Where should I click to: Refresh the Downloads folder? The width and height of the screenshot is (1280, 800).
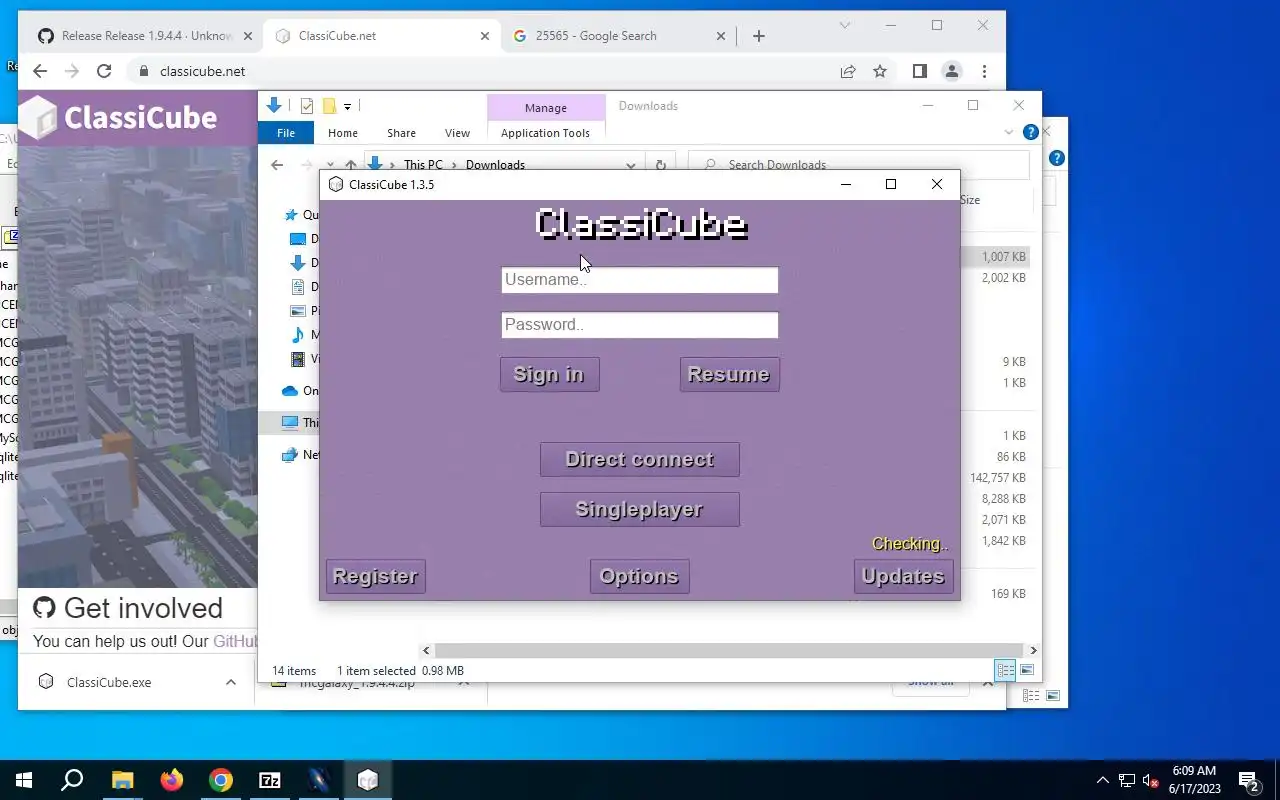[660, 165]
